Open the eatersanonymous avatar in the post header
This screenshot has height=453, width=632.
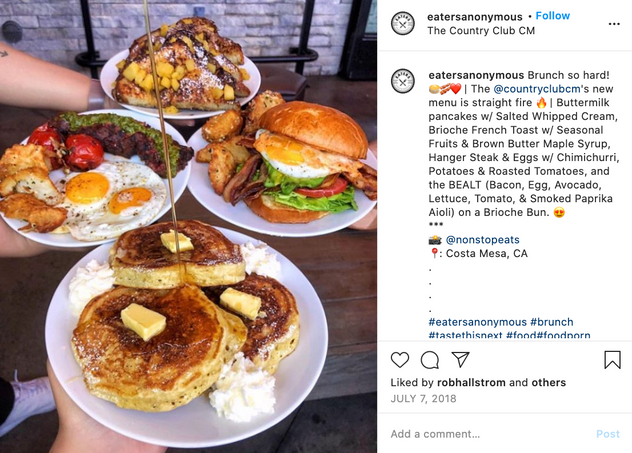pos(403,23)
